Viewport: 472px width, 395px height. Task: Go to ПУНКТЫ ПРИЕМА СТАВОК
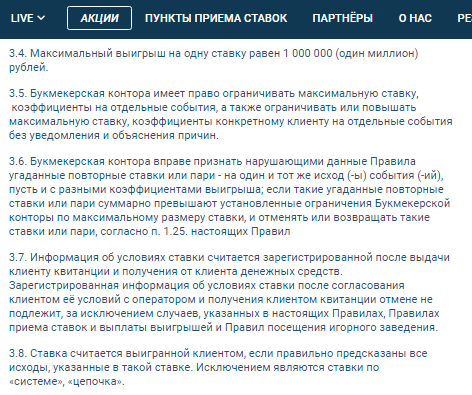coord(216,18)
